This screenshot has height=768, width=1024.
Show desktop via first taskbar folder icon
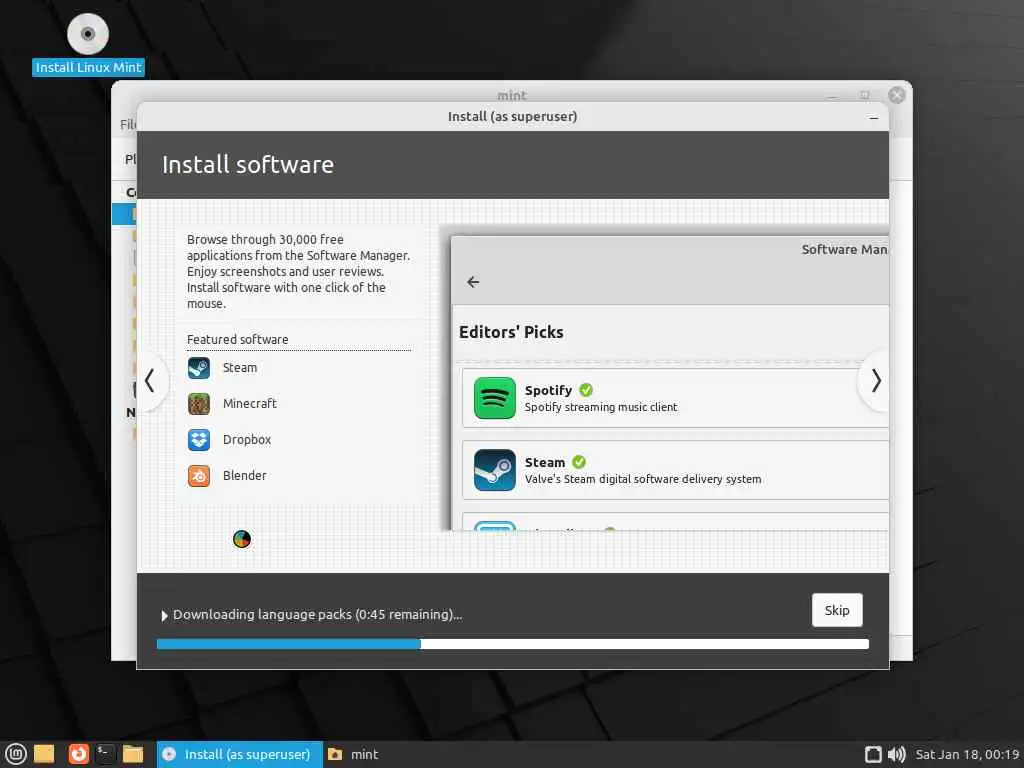pyautogui.click(x=44, y=754)
